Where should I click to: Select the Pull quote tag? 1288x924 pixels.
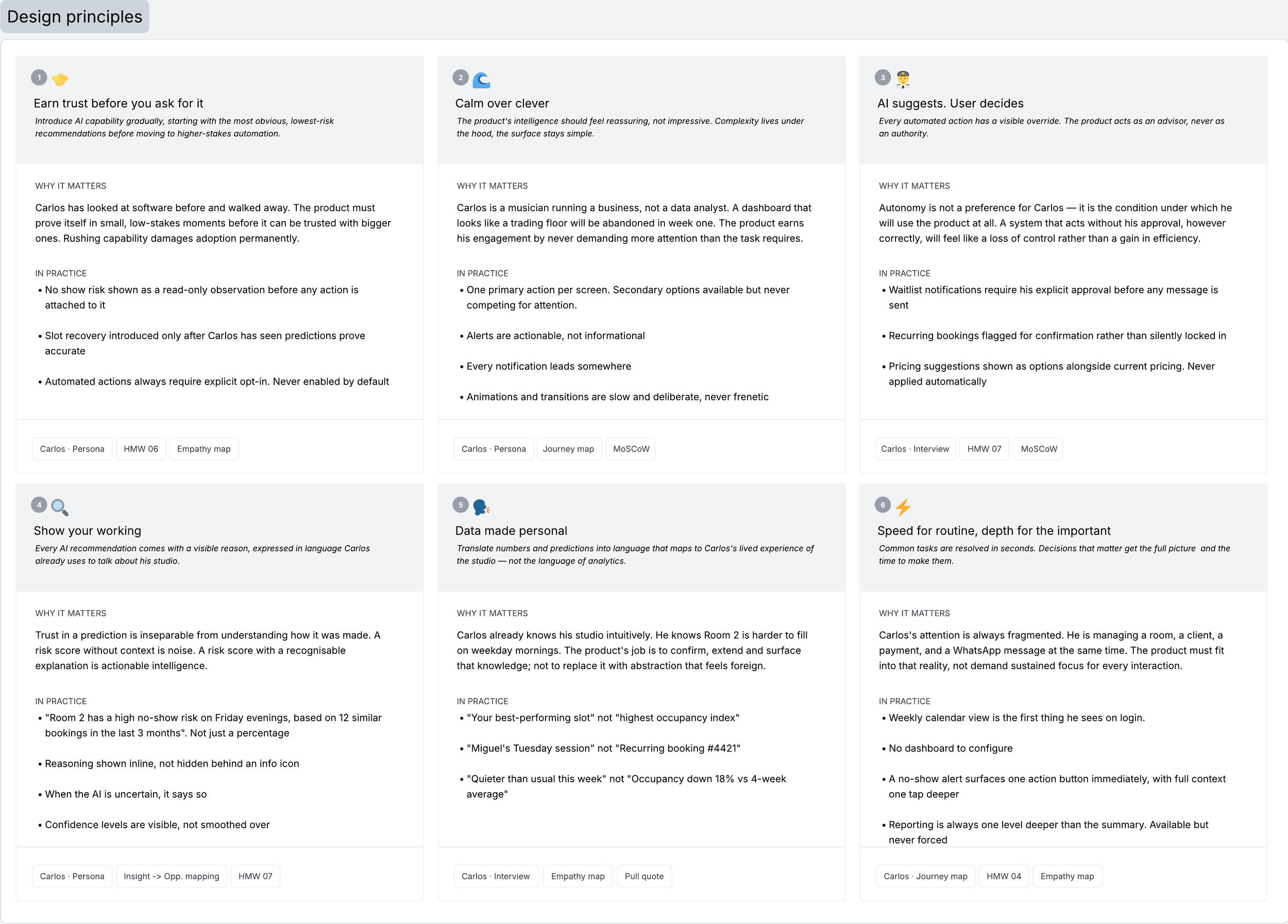(644, 876)
